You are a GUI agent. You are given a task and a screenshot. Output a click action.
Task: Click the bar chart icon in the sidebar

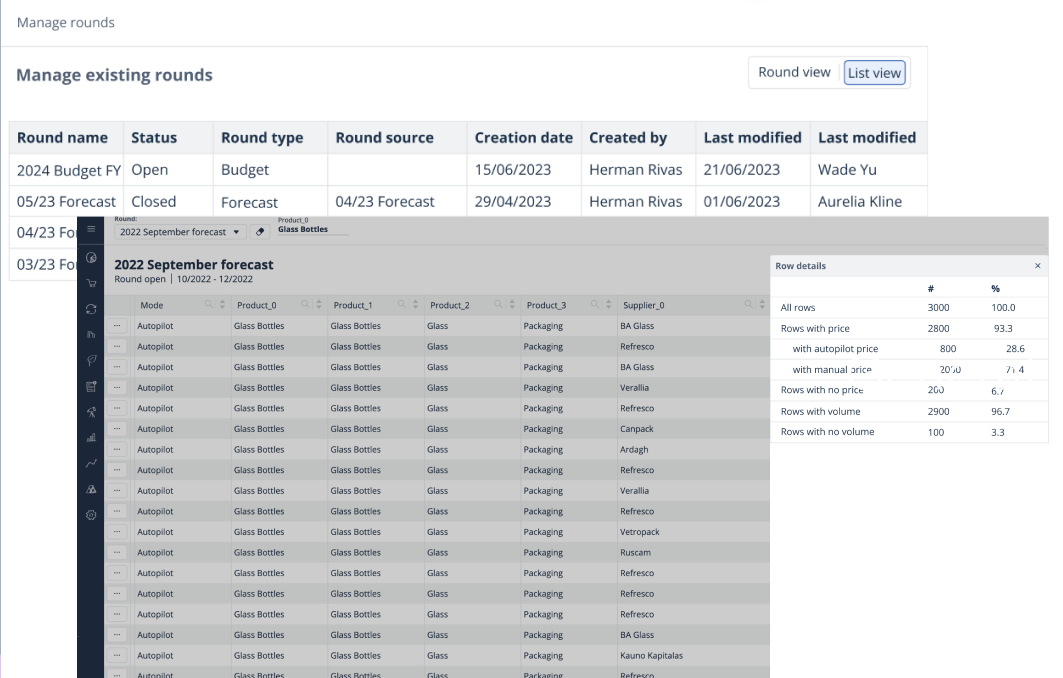pyautogui.click(x=91, y=437)
